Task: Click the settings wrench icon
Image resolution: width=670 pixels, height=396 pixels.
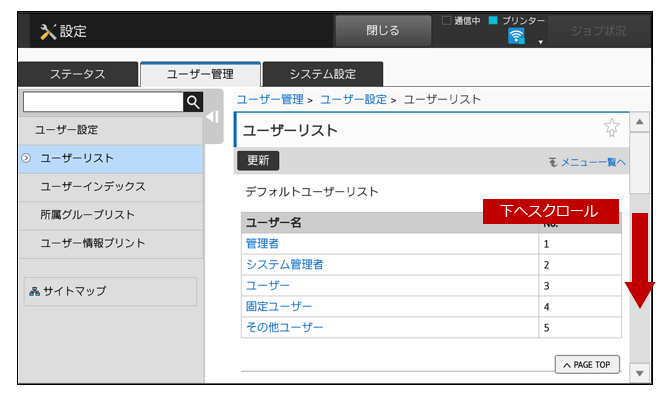Action: pyautogui.click(x=48, y=32)
